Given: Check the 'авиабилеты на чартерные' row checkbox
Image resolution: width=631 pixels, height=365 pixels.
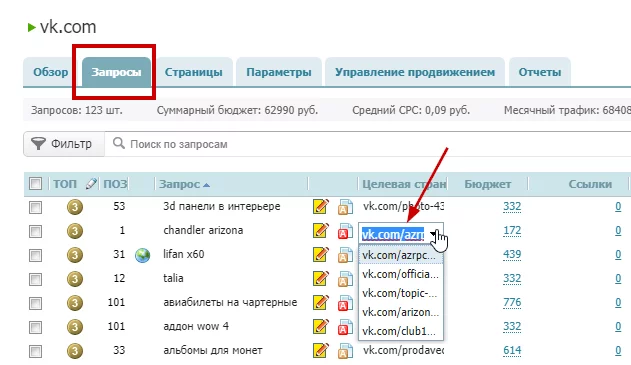Looking at the screenshot, I should coord(35,303).
